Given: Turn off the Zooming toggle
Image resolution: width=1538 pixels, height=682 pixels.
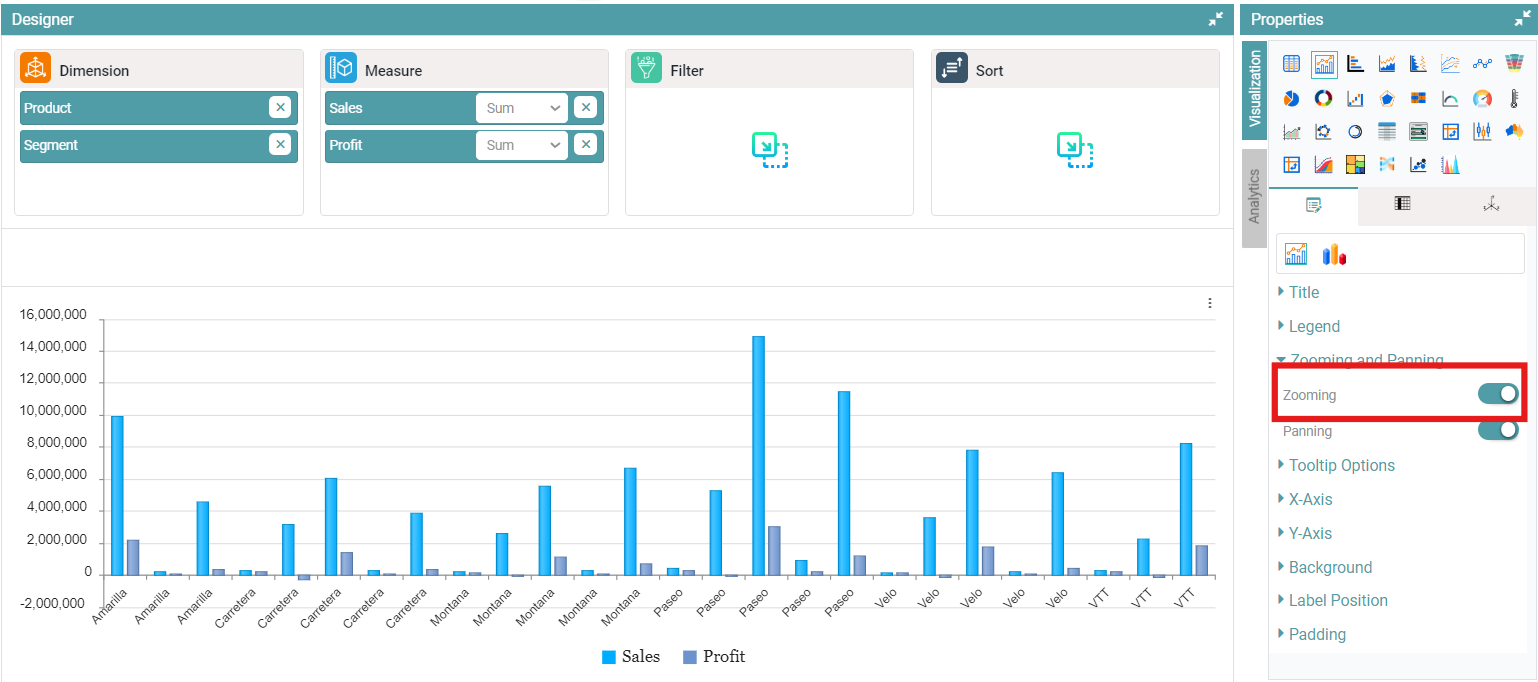Looking at the screenshot, I should click(1498, 394).
